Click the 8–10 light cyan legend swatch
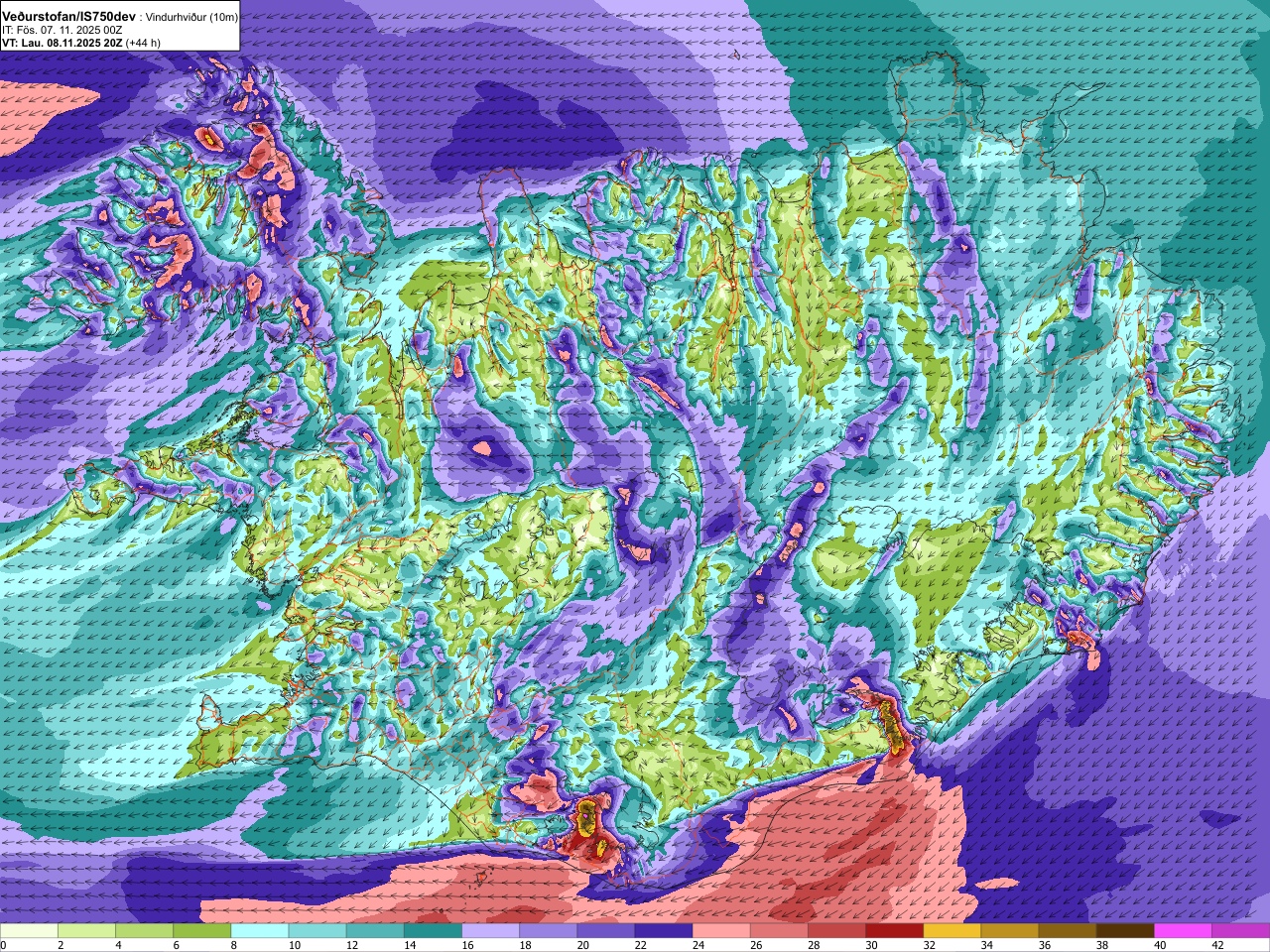Viewport: 1270px width, 952px height. [x=260, y=931]
